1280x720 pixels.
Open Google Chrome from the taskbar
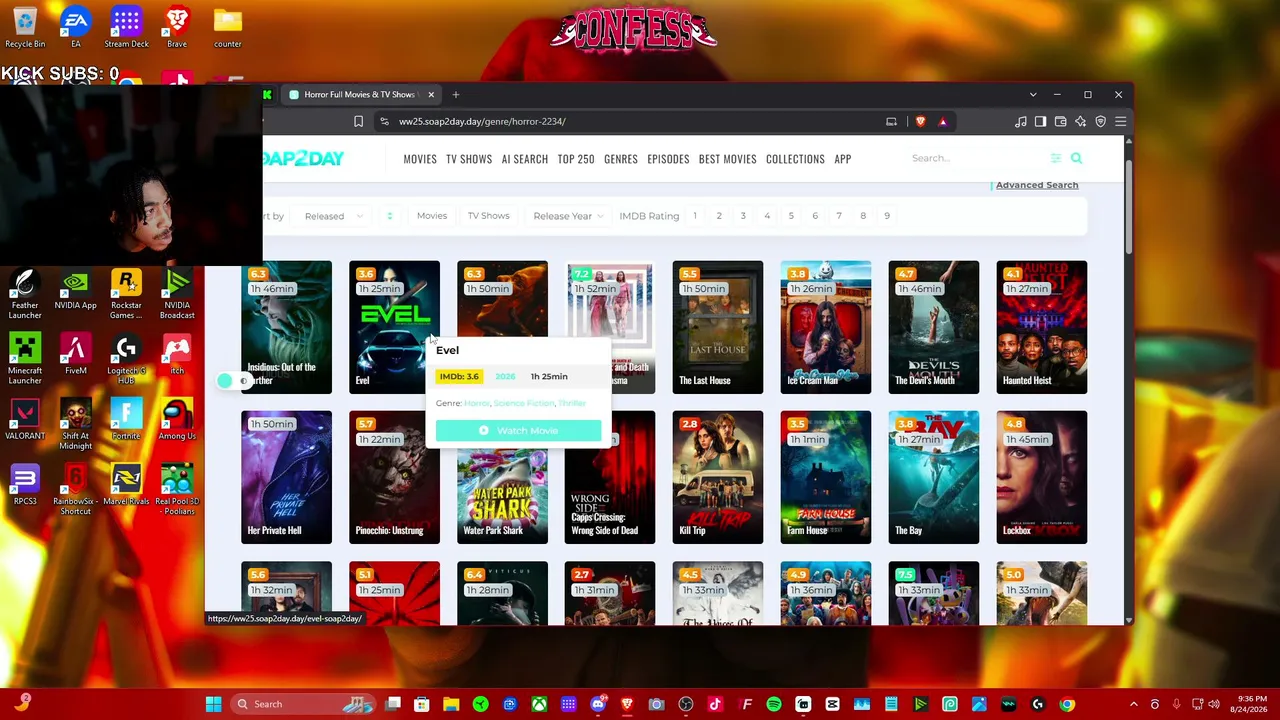(1067, 704)
